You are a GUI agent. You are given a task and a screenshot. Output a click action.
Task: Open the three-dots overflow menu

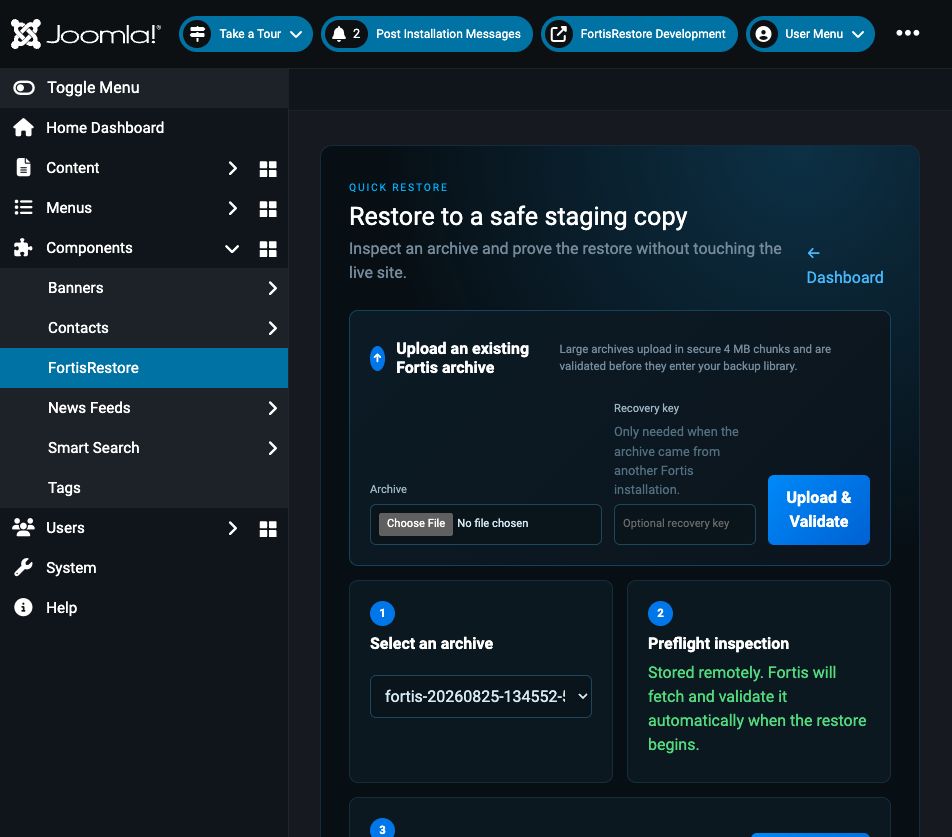pos(908,33)
